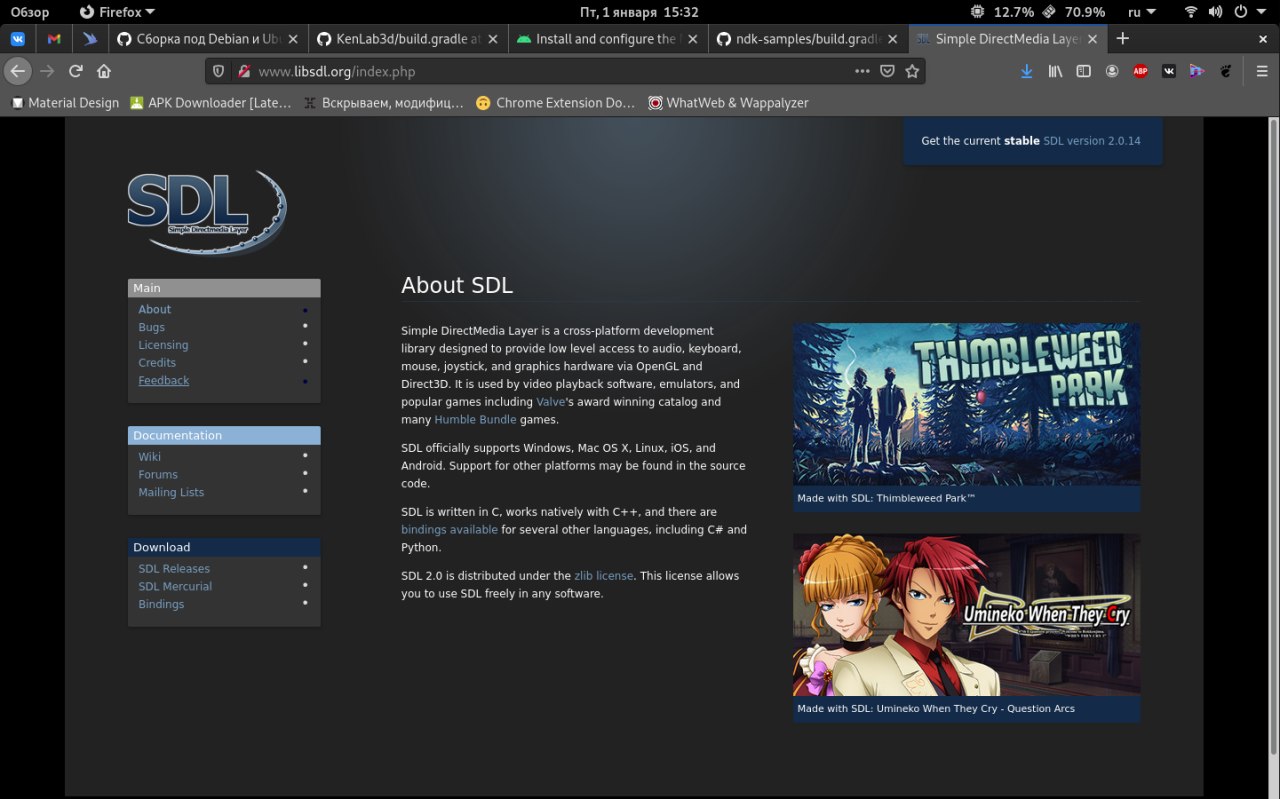Click the SDL logo
The height and width of the screenshot is (799, 1280).
coord(207,211)
